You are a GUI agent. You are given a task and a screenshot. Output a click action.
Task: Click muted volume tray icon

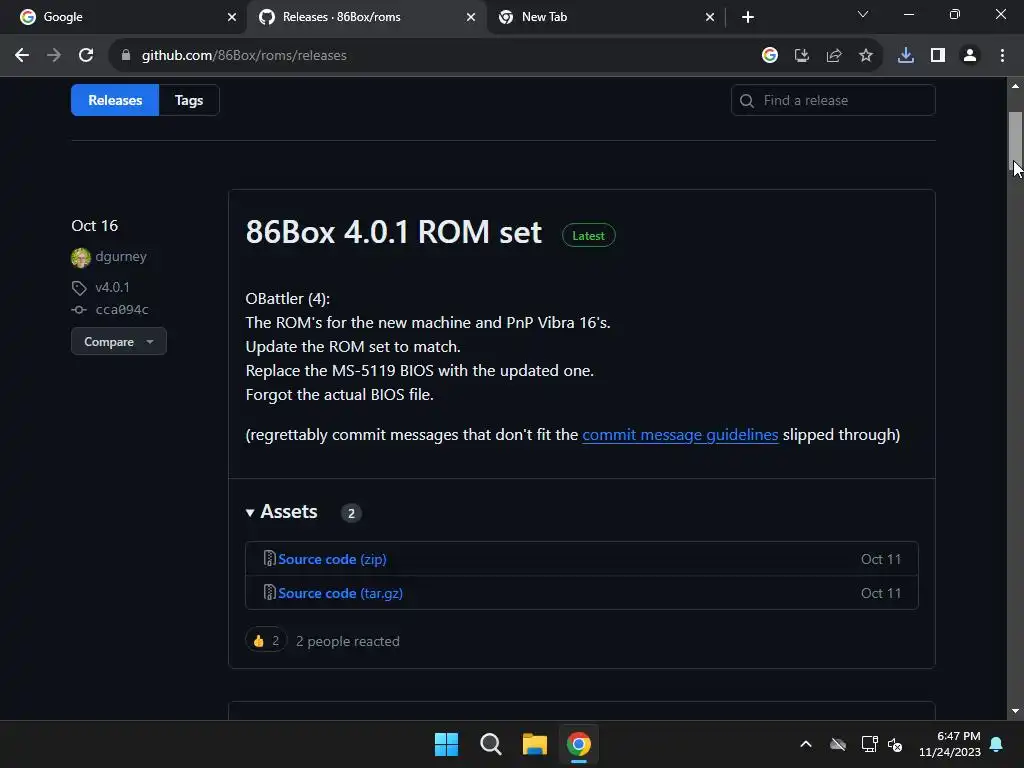point(895,744)
